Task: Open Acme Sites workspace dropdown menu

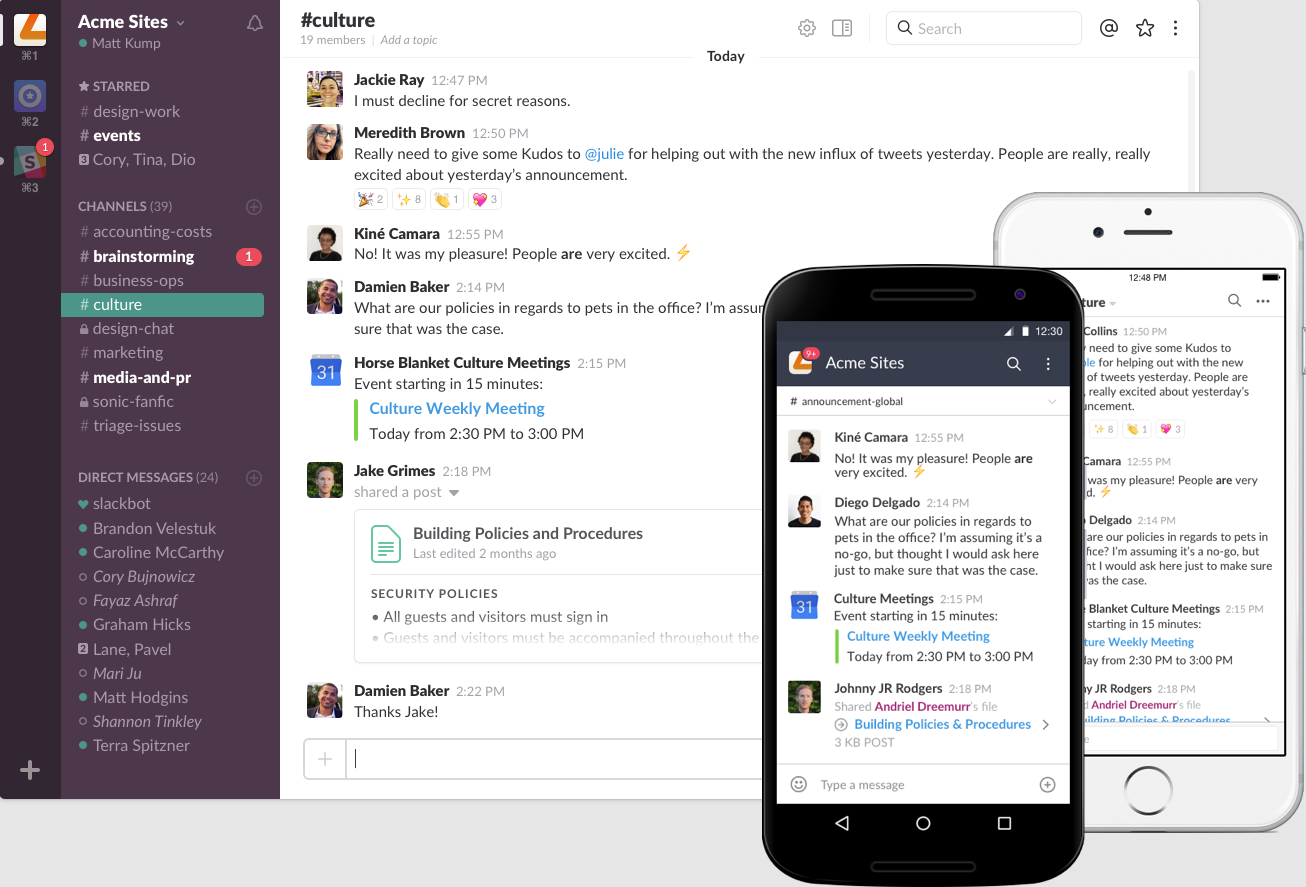Action: coord(180,22)
